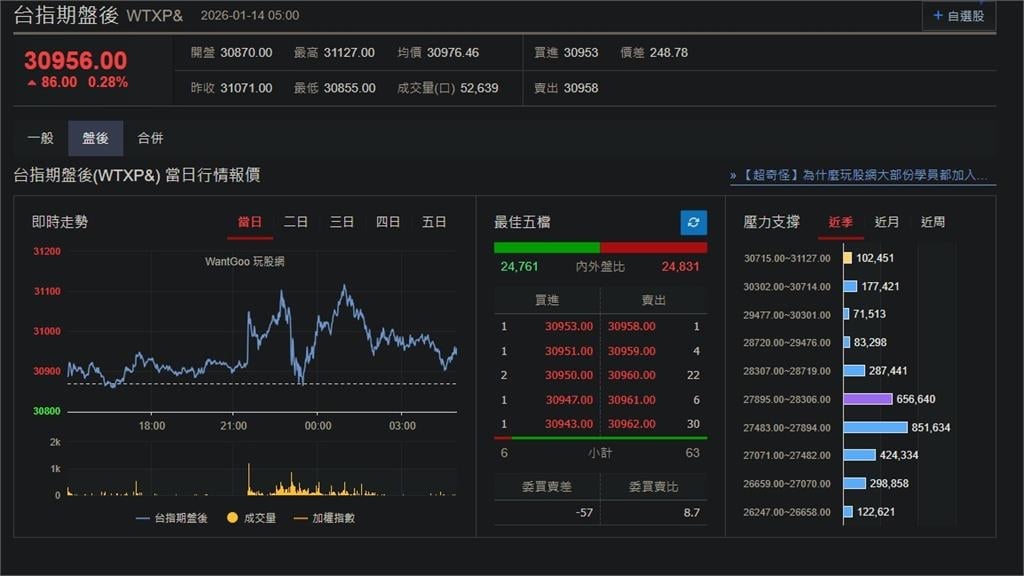
Task: Click the purple volume bar for 27895.00~28306.00
Action: click(866, 398)
